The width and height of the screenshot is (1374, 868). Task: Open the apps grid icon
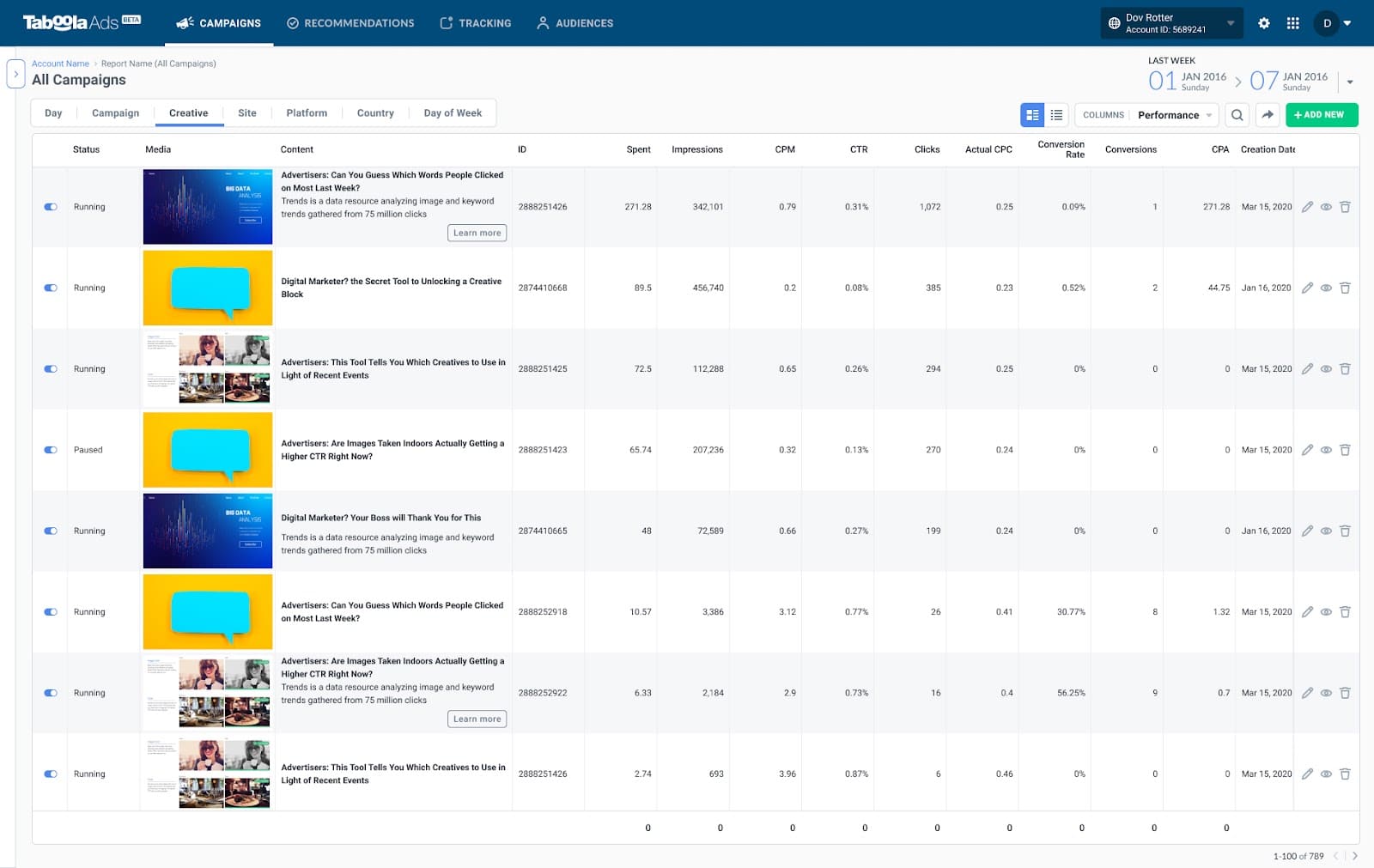(1292, 23)
